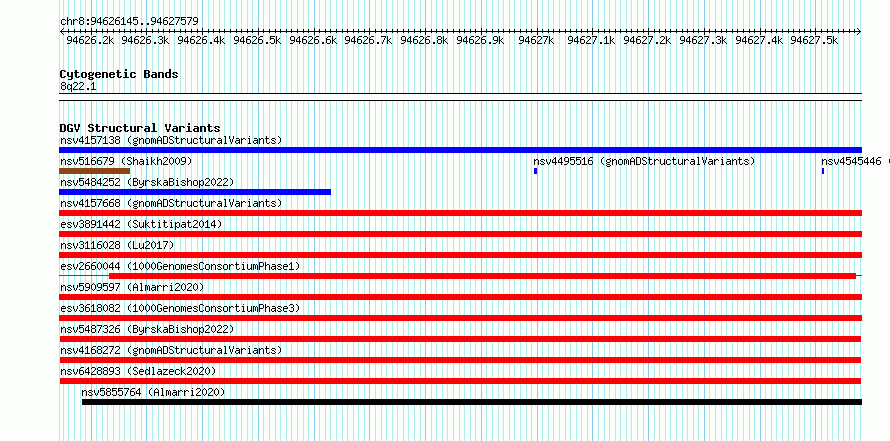The height and width of the screenshot is (441, 890).
Task: Click the 94626.2k ruler tick label
Action: click(x=90, y=40)
